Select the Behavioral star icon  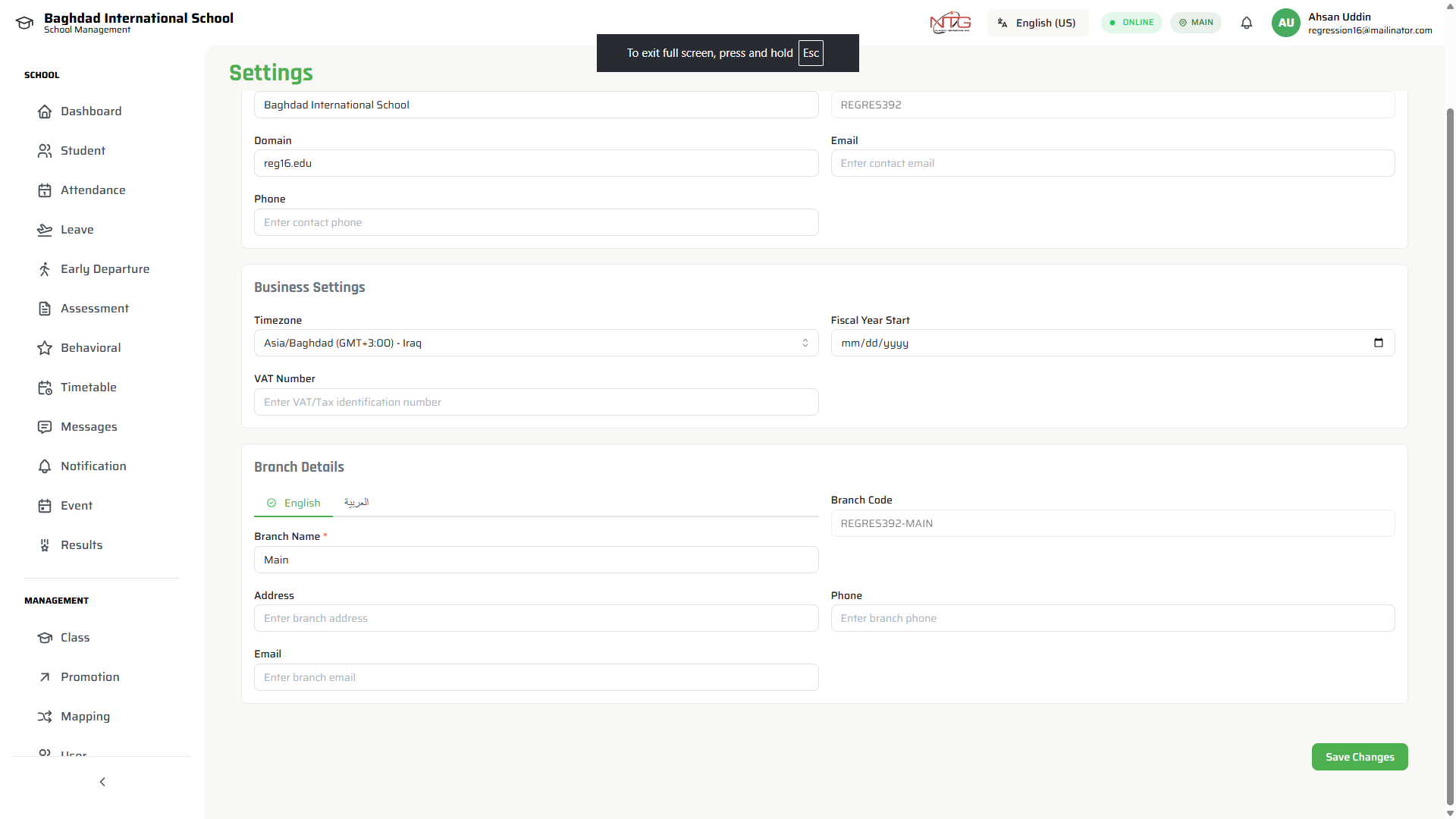[x=45, y=348]
